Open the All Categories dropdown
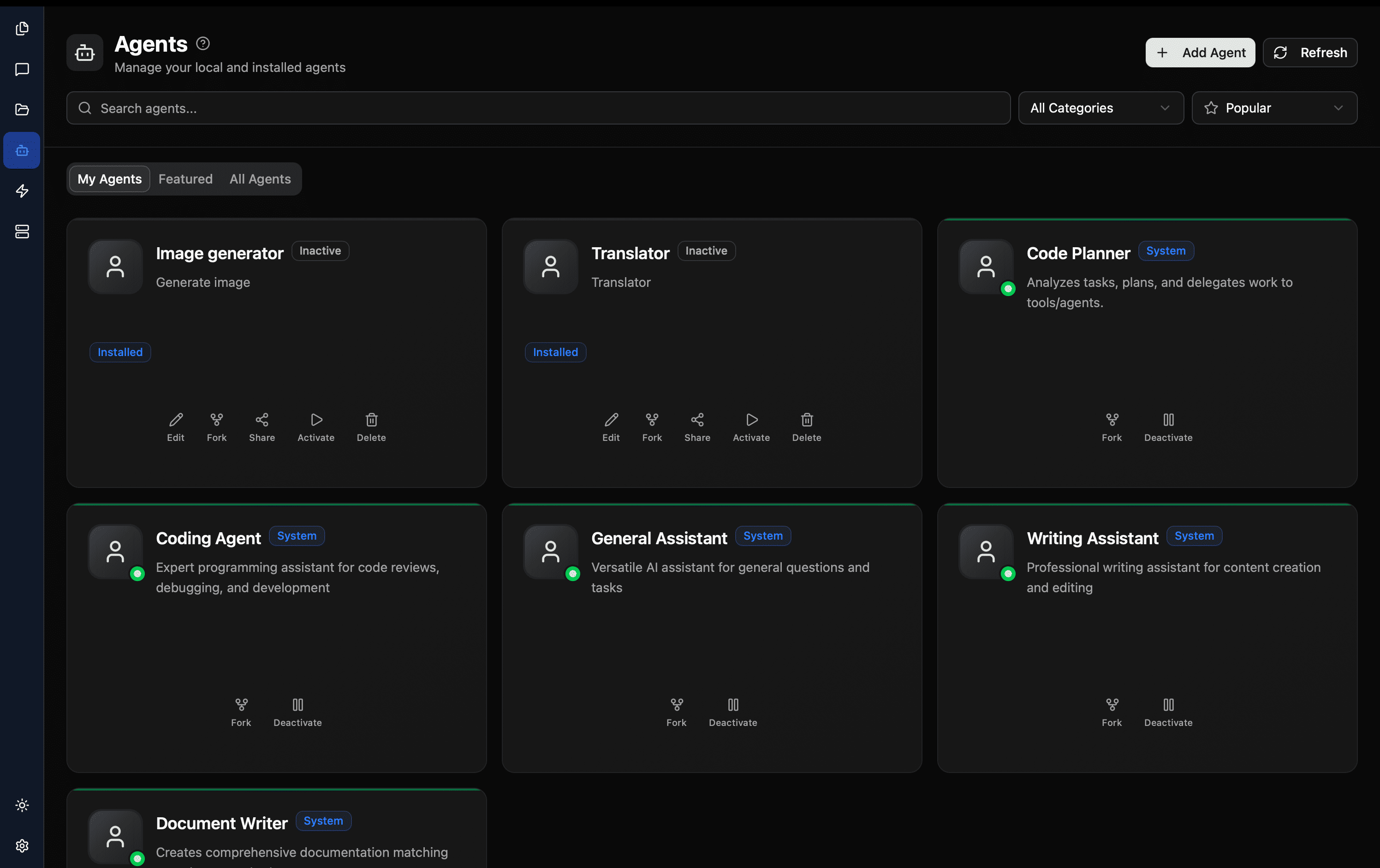Viewport: 1380px width, 868px height. point(1100,108)
